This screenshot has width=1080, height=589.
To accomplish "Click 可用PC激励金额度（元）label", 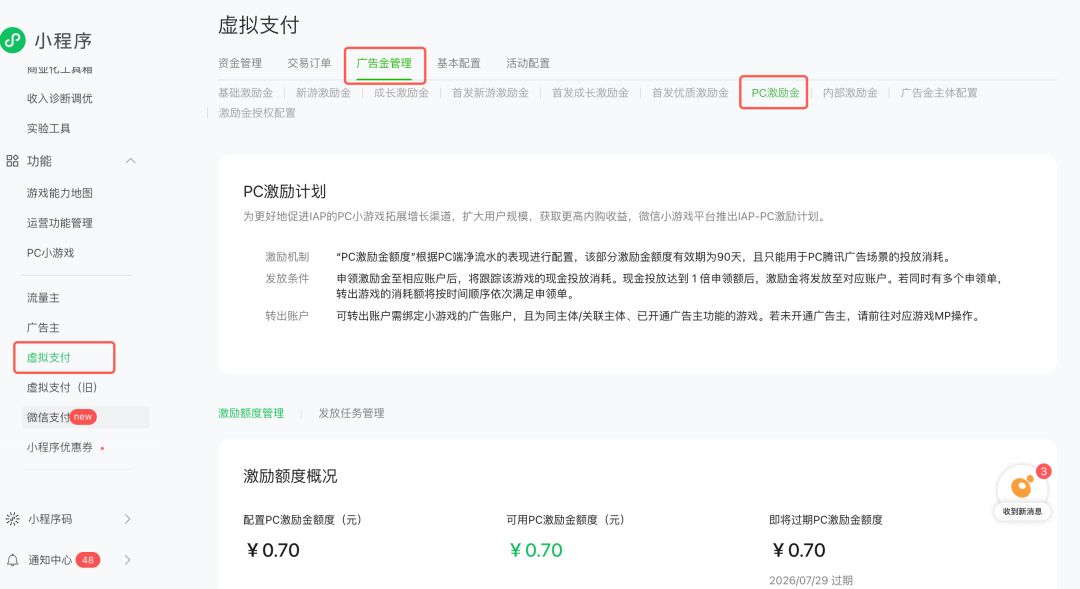I will [x=565, y=519].
